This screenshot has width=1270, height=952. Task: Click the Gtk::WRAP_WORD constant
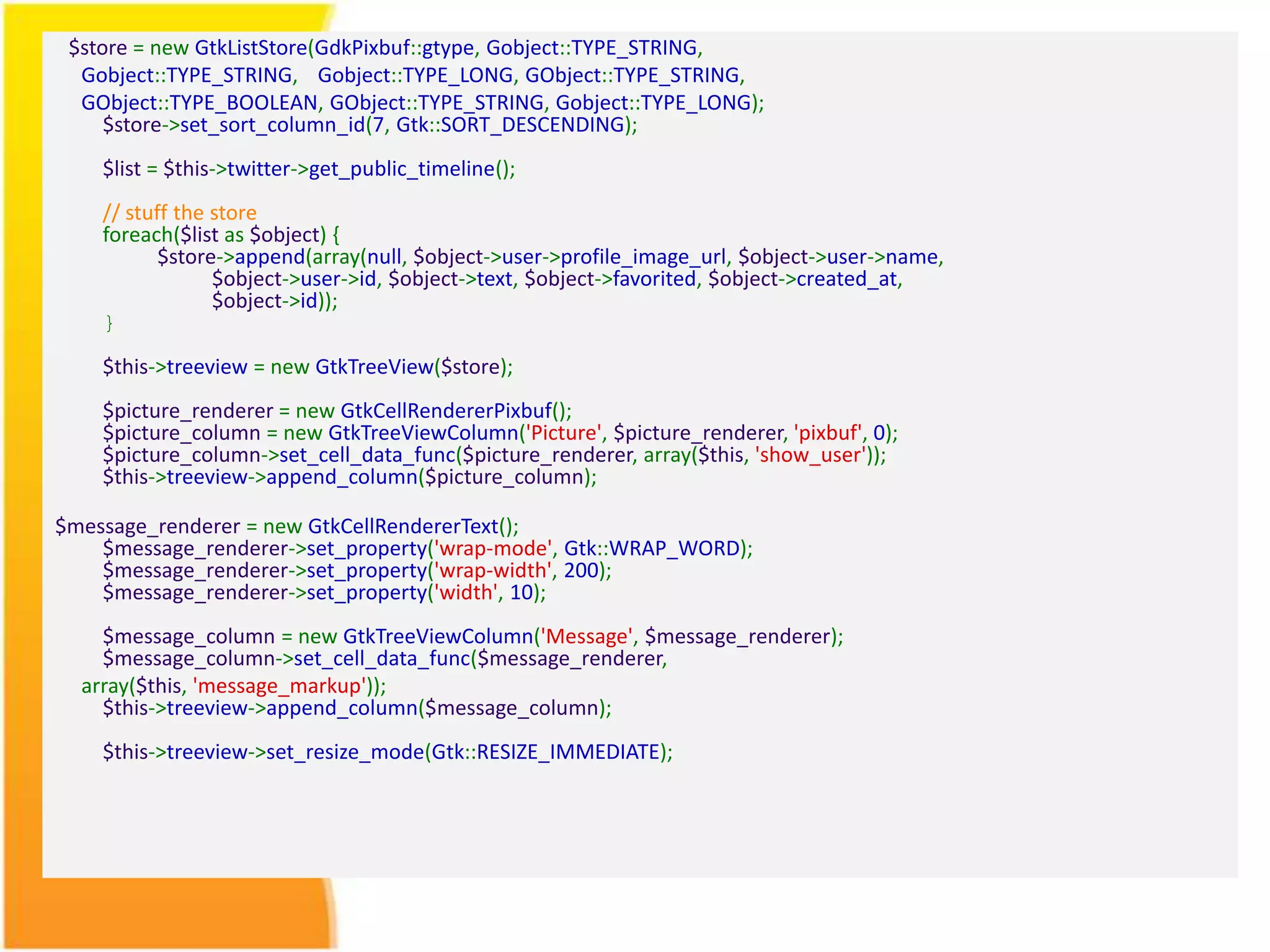[652, 549]
